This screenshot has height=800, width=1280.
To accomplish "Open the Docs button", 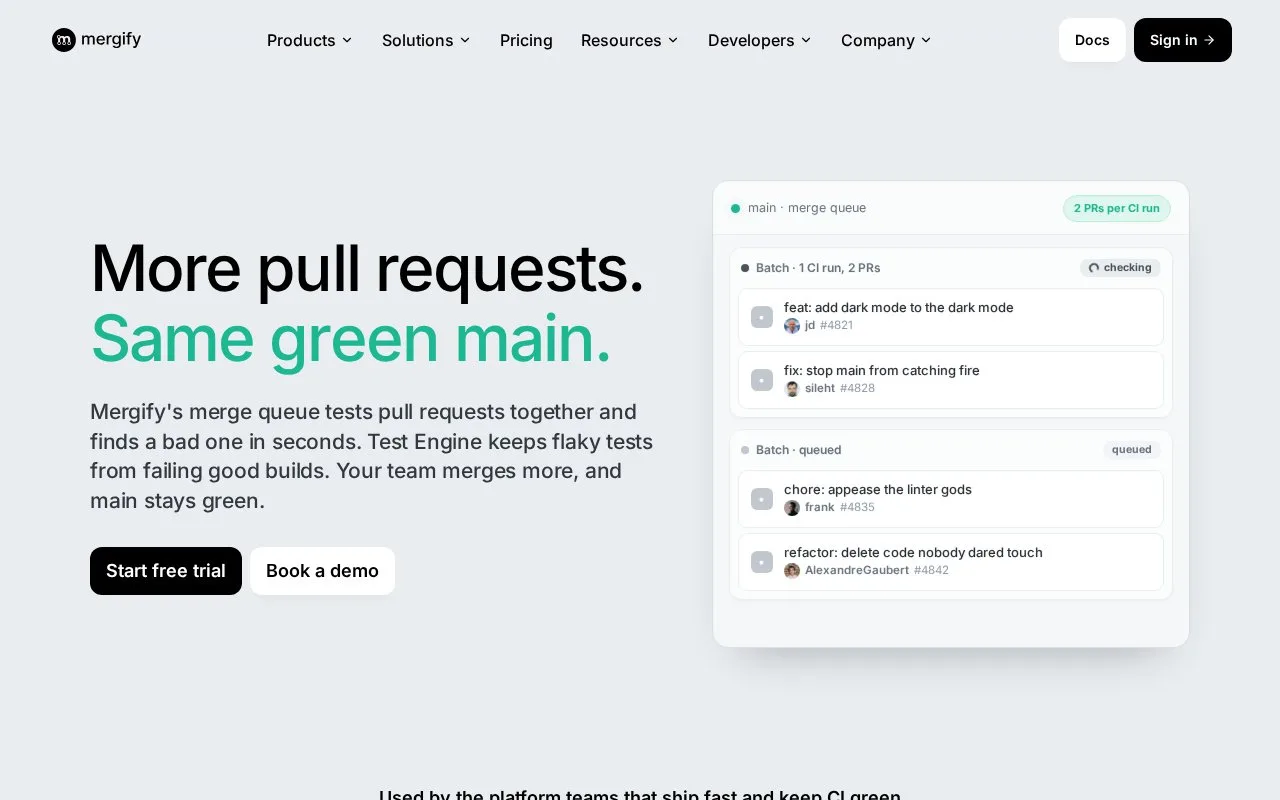I will coord(1092,40).
